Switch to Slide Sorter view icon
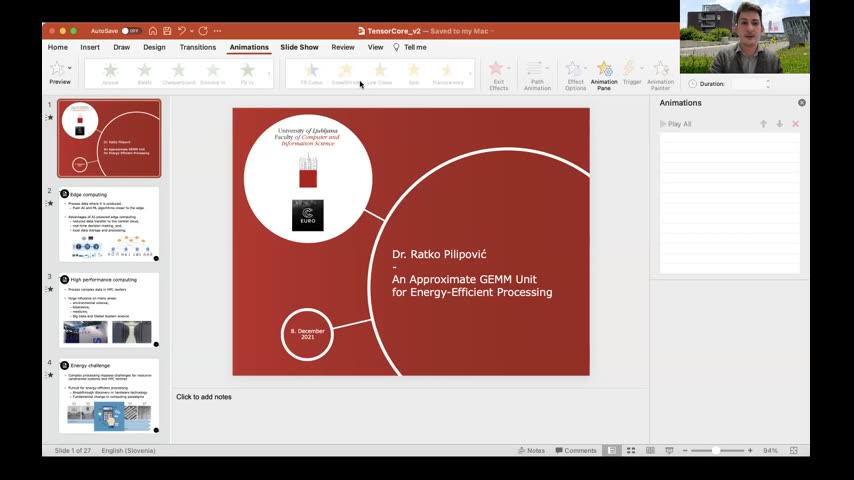 point(631,451)
